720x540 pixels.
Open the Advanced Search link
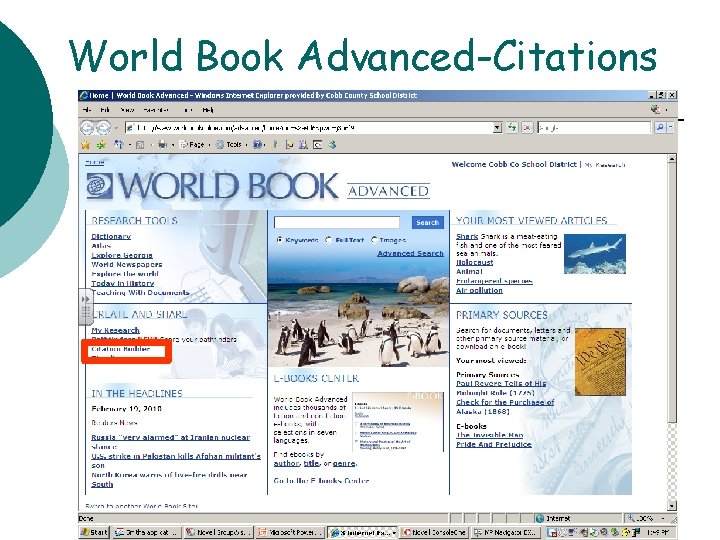(411, 253)
